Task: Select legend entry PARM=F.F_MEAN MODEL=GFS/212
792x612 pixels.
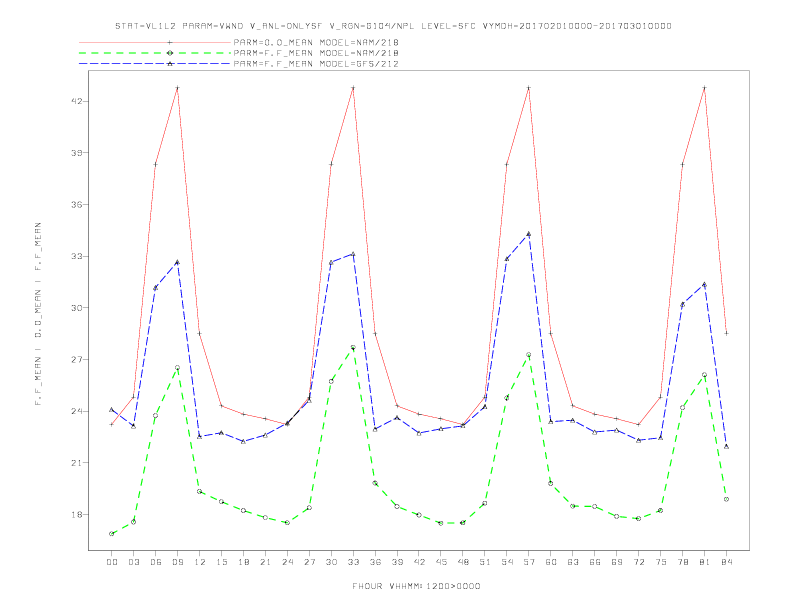Action: coord(316,64)
